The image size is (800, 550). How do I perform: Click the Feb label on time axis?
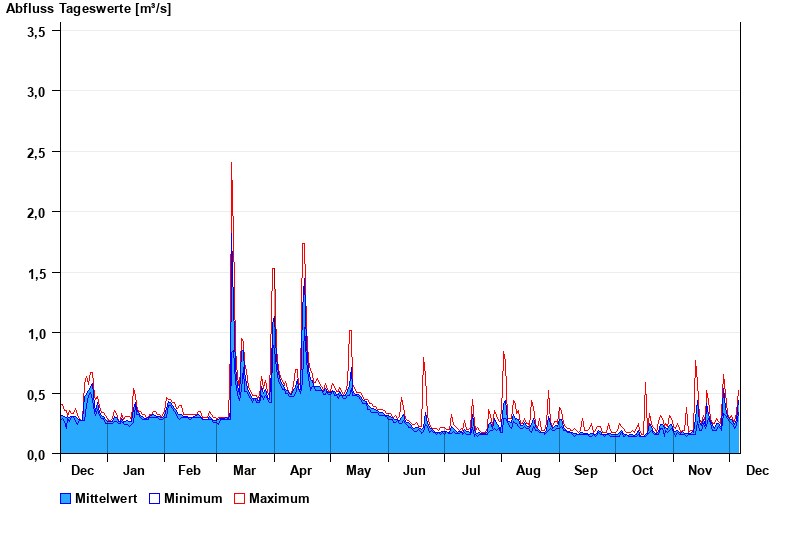pos(189,471)
